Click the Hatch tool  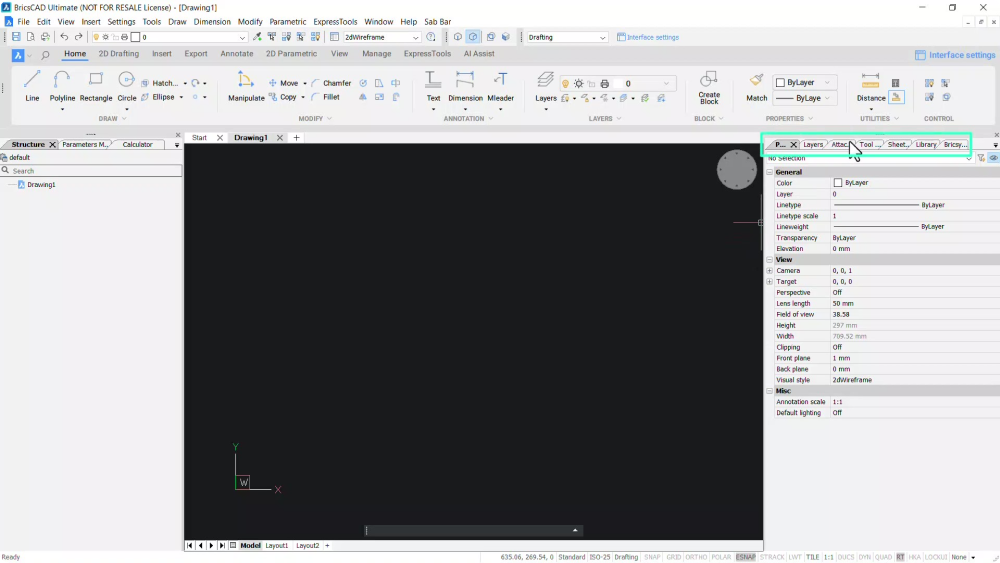click(x=159, y=83)
